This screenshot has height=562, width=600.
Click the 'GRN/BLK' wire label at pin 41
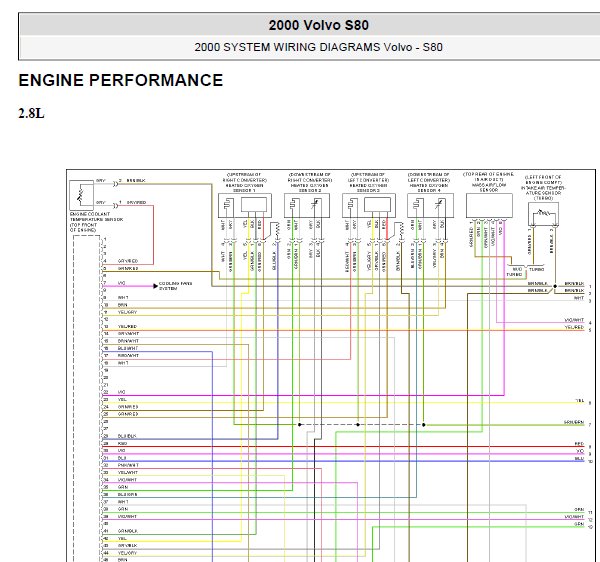[128, 531]
